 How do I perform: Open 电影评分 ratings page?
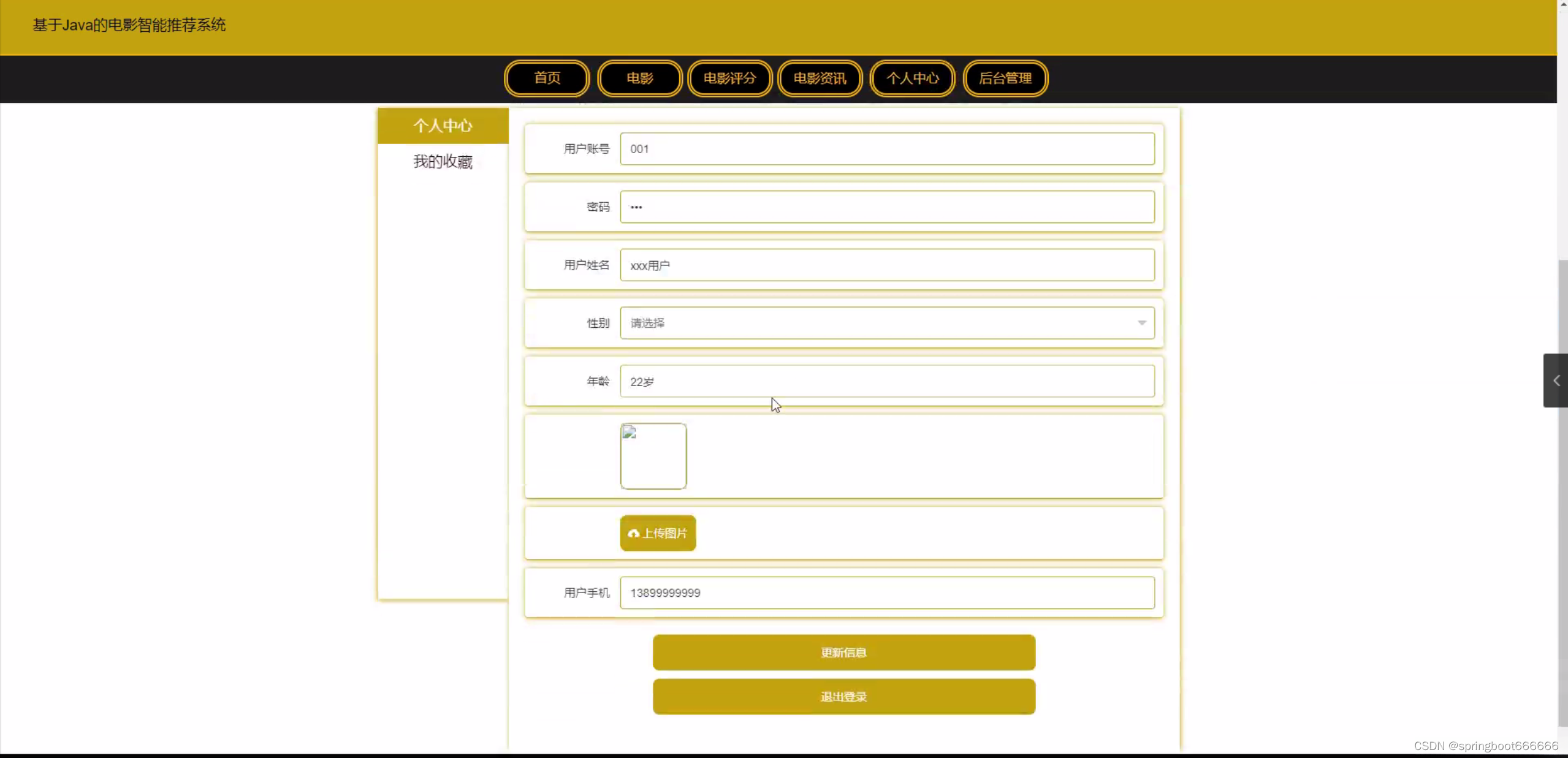click(729, 78)
